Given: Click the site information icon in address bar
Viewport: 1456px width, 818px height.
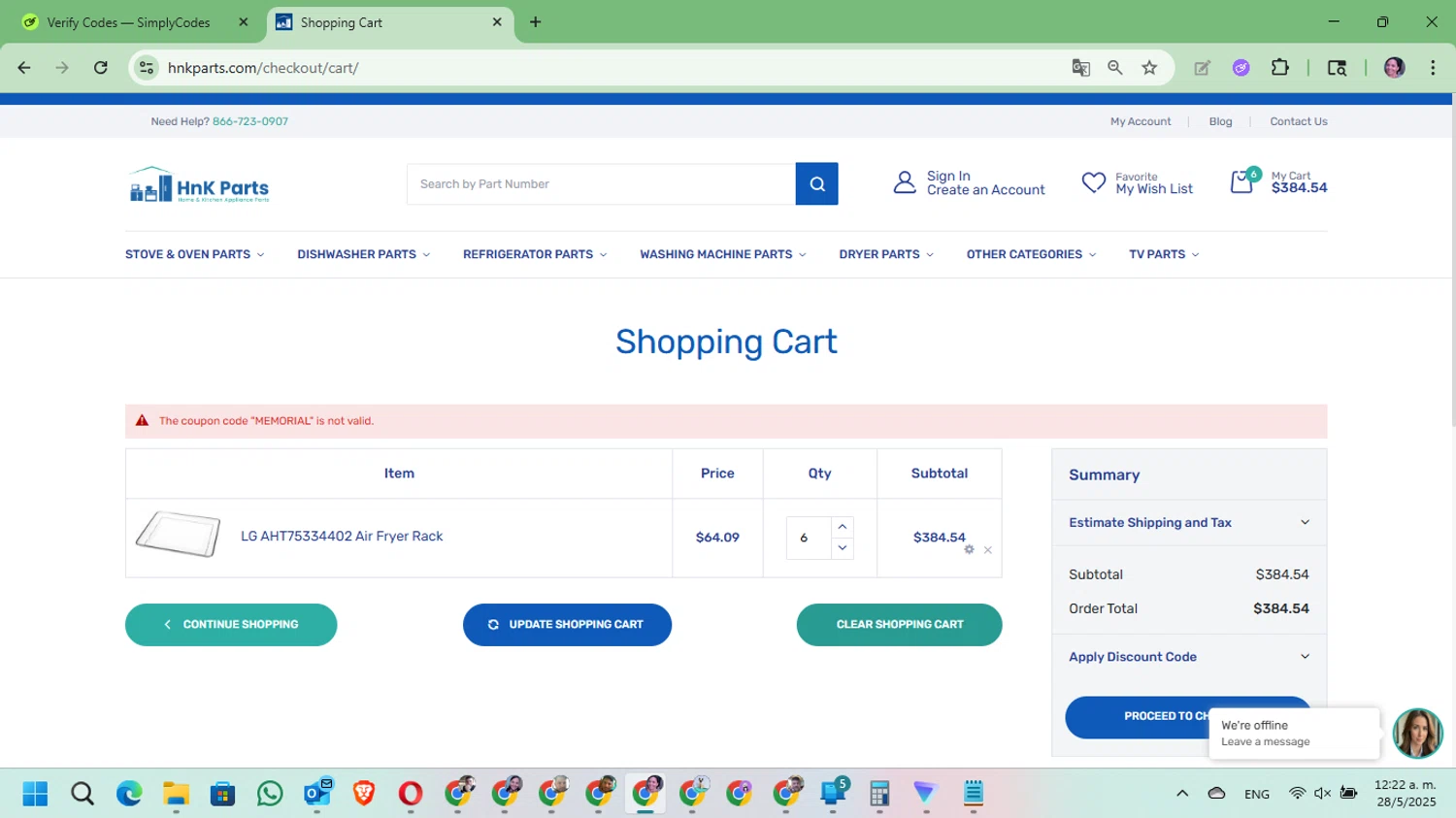Looking at the screenshot, I should [x=147, y=68].
